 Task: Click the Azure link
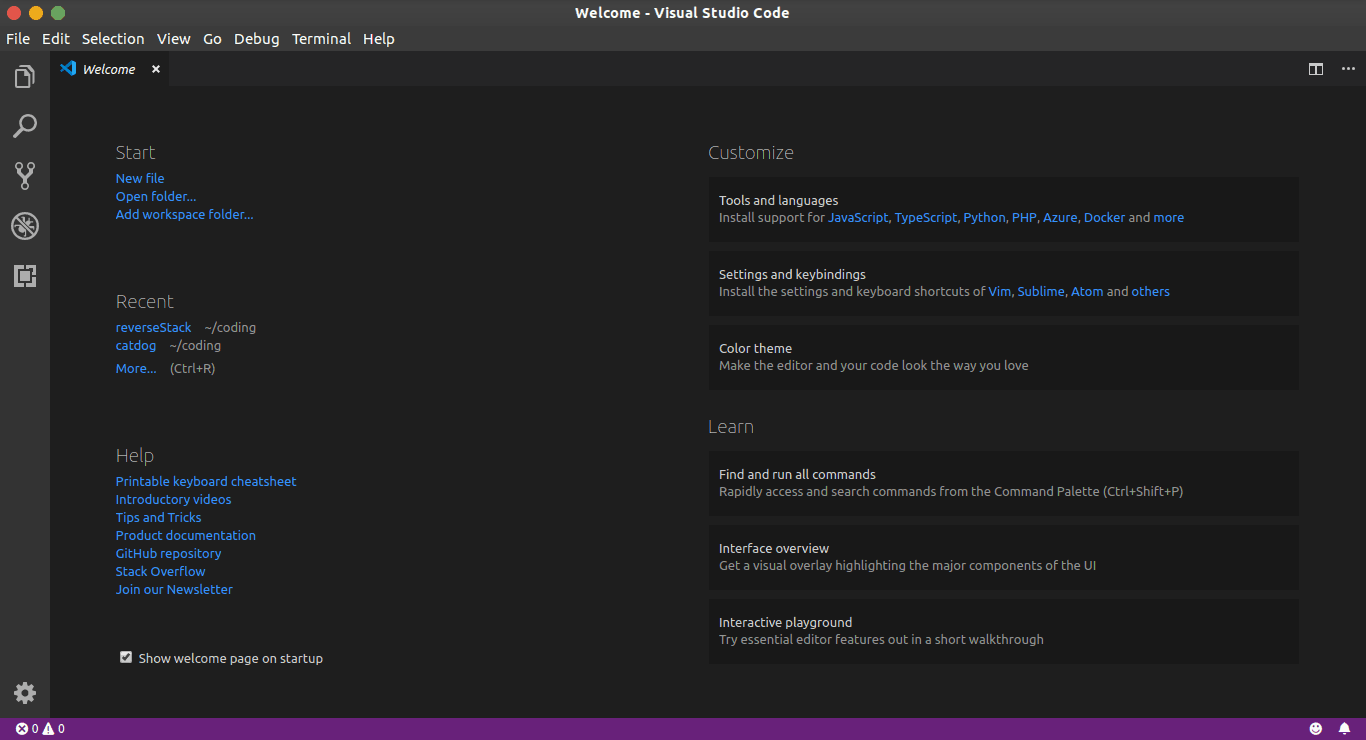(1060, 217)
